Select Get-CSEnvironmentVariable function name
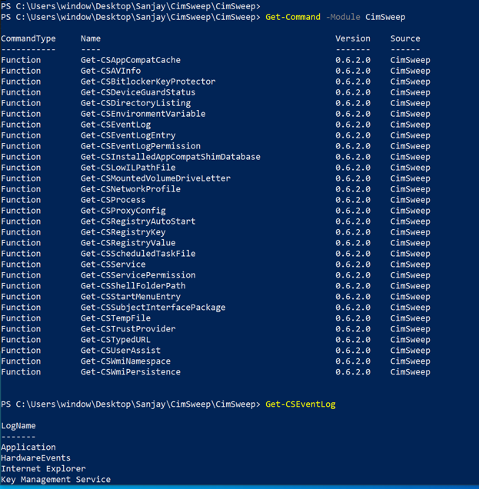This screenshot has width=480, height=490. click(x=143, y=114)
